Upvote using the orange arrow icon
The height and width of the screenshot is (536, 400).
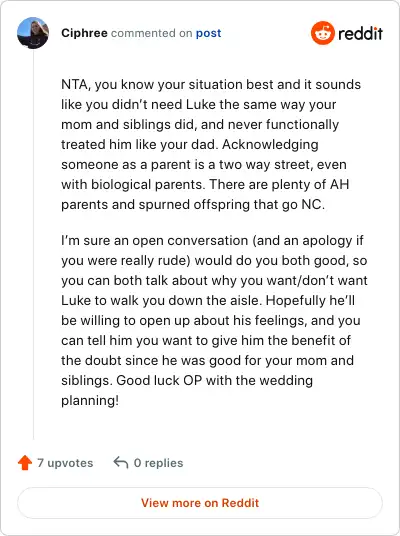(25, 463)
